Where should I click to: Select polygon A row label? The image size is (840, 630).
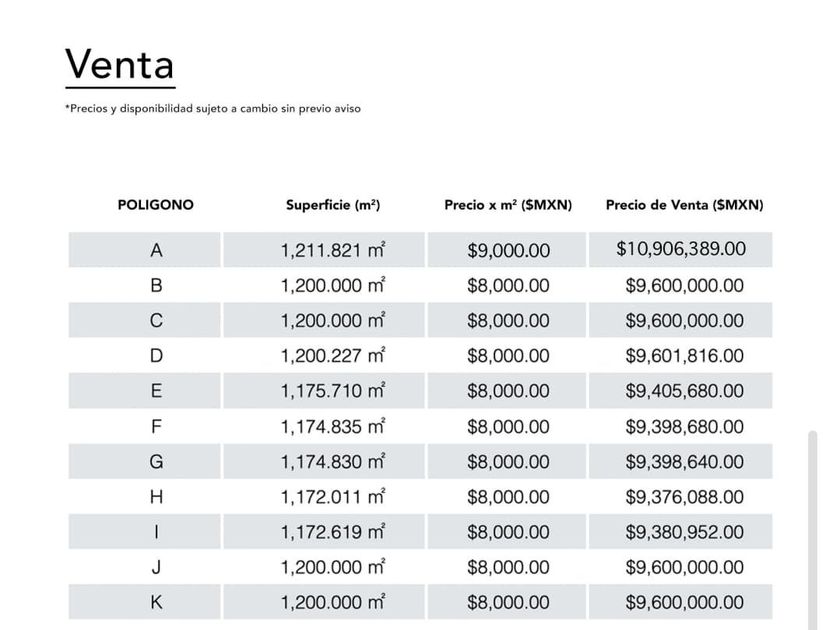156,250
